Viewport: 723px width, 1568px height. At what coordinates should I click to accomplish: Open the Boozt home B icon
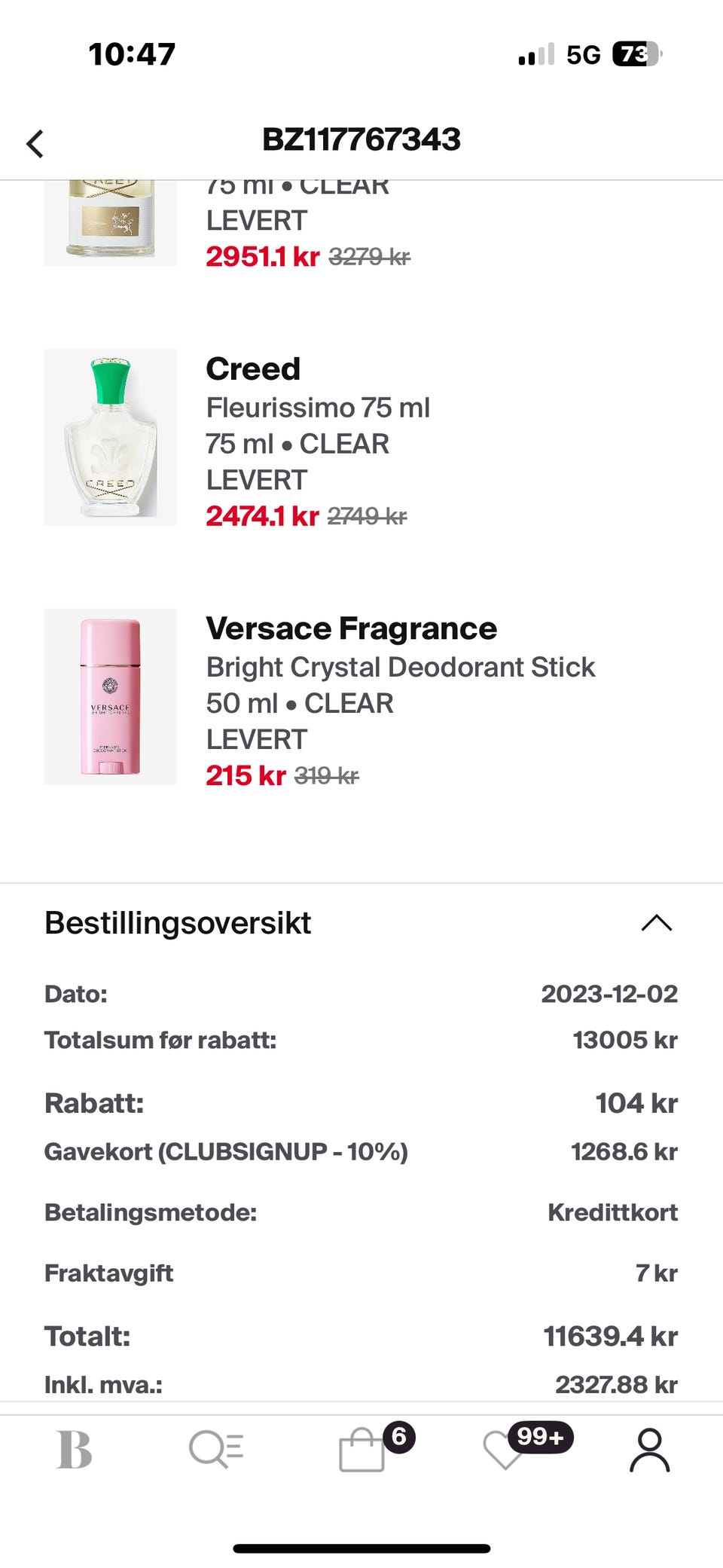75,1449
